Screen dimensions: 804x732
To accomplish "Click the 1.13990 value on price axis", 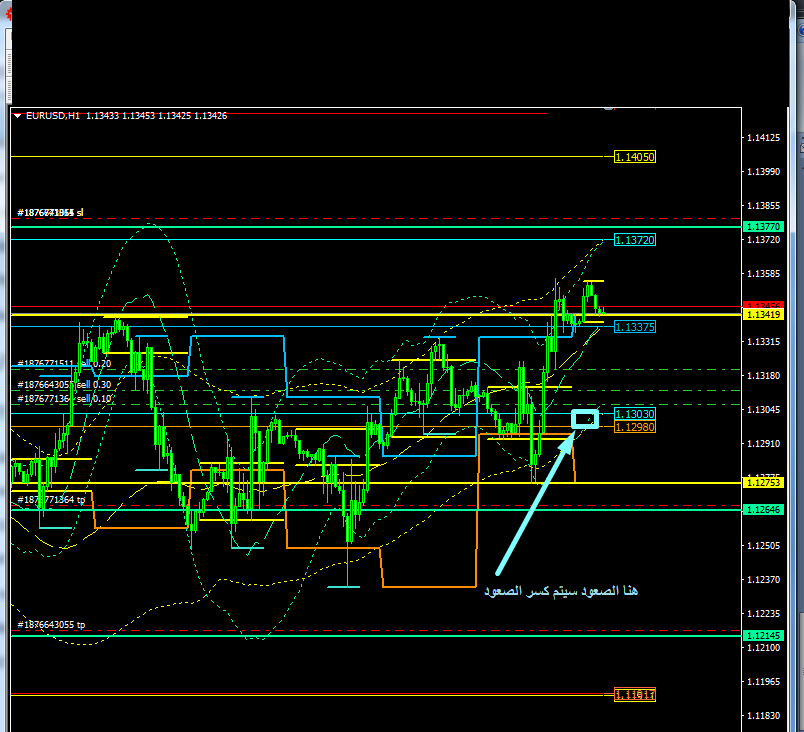I will pyautogui.click(x=763, y=172).
